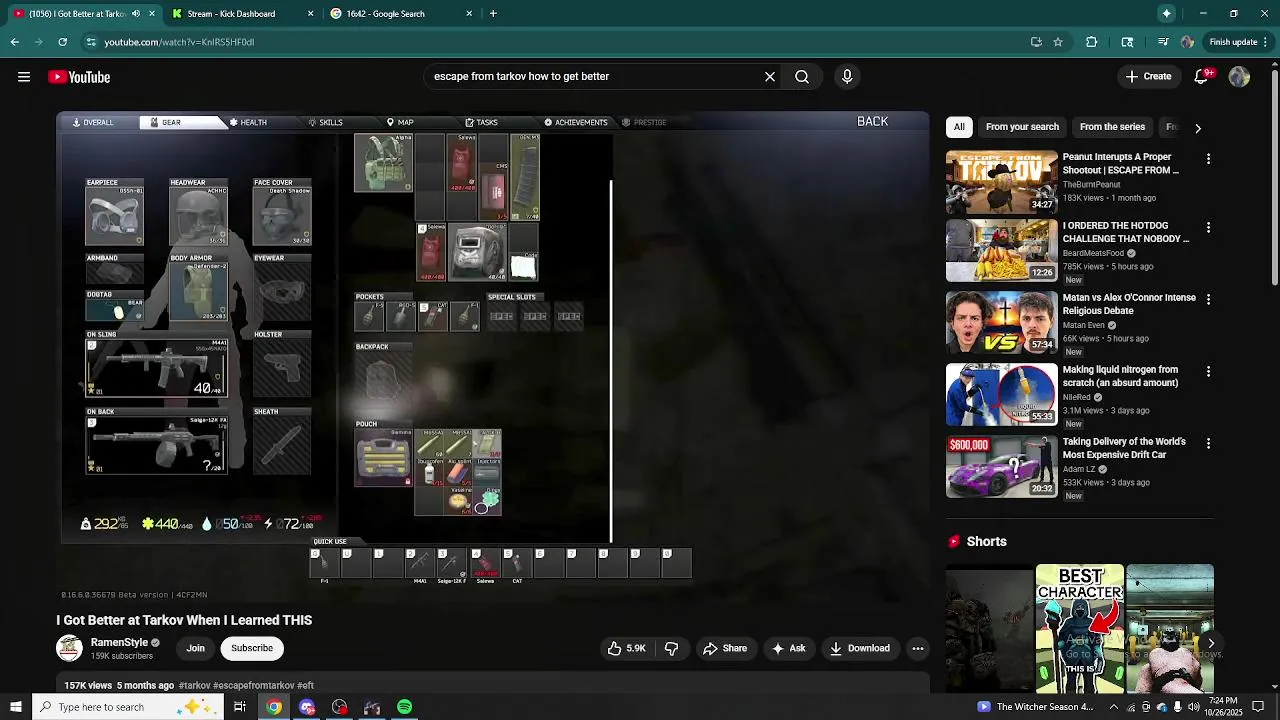Open RamenStyle channel avatar
The width and height of the screenshot is (1280, 720).
tap(69, 648)
